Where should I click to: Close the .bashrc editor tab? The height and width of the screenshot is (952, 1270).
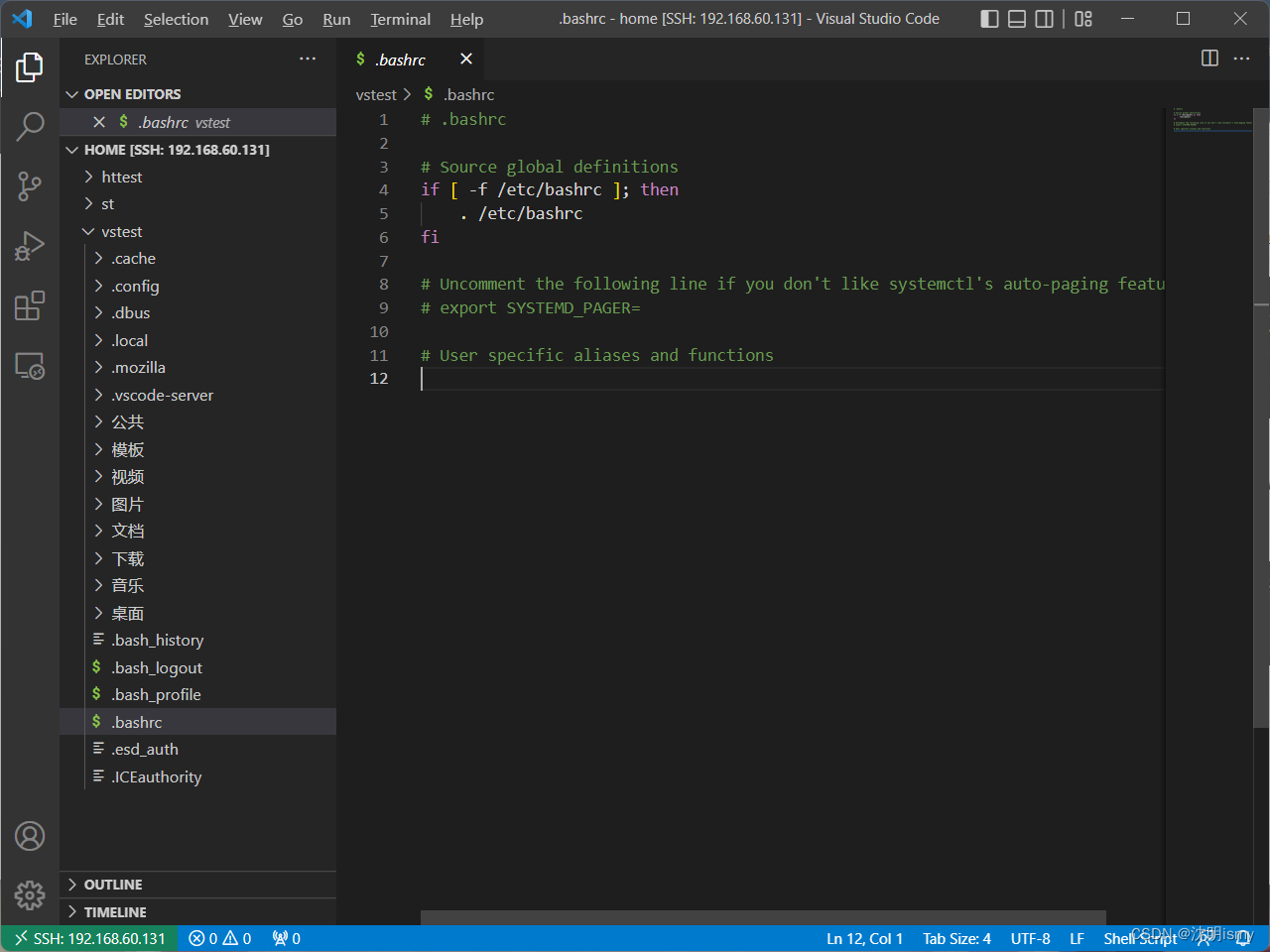[x=466, y=59]
